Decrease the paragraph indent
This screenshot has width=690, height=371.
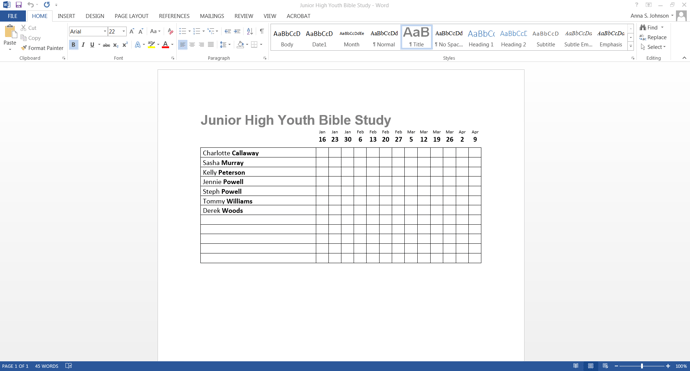coord(228,31)
